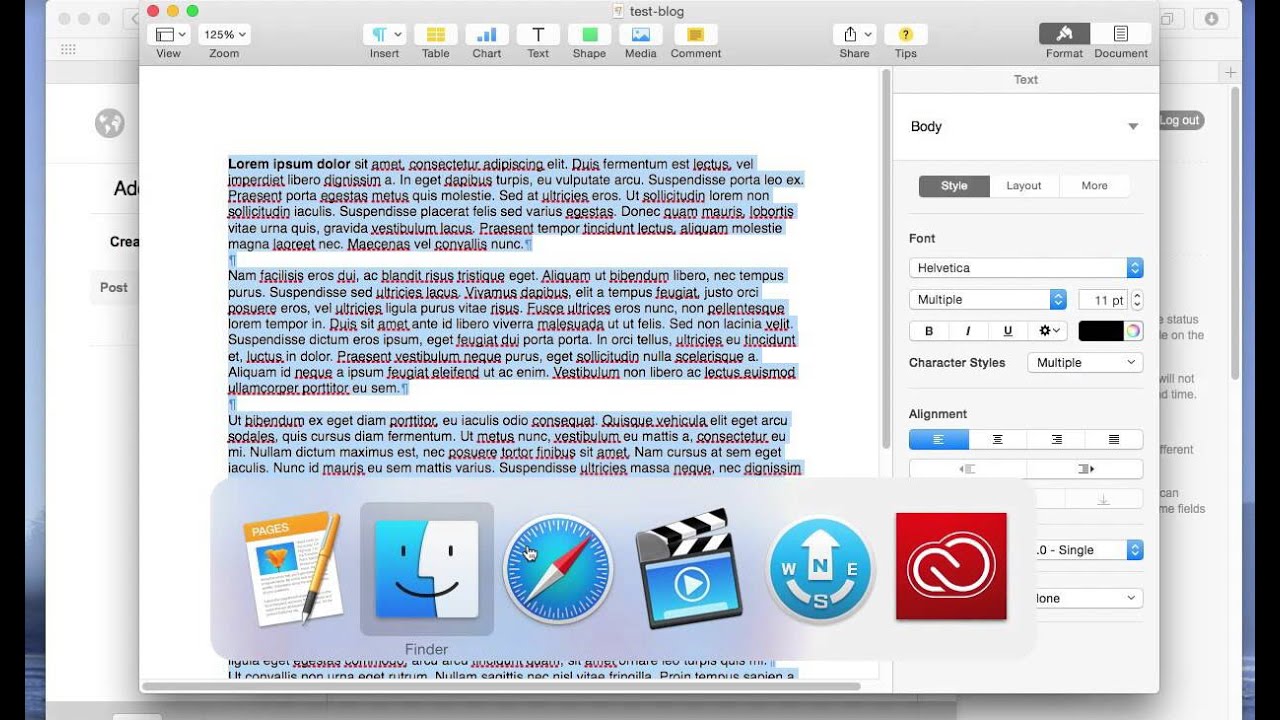Add a Shape from the toolbar

589,35
